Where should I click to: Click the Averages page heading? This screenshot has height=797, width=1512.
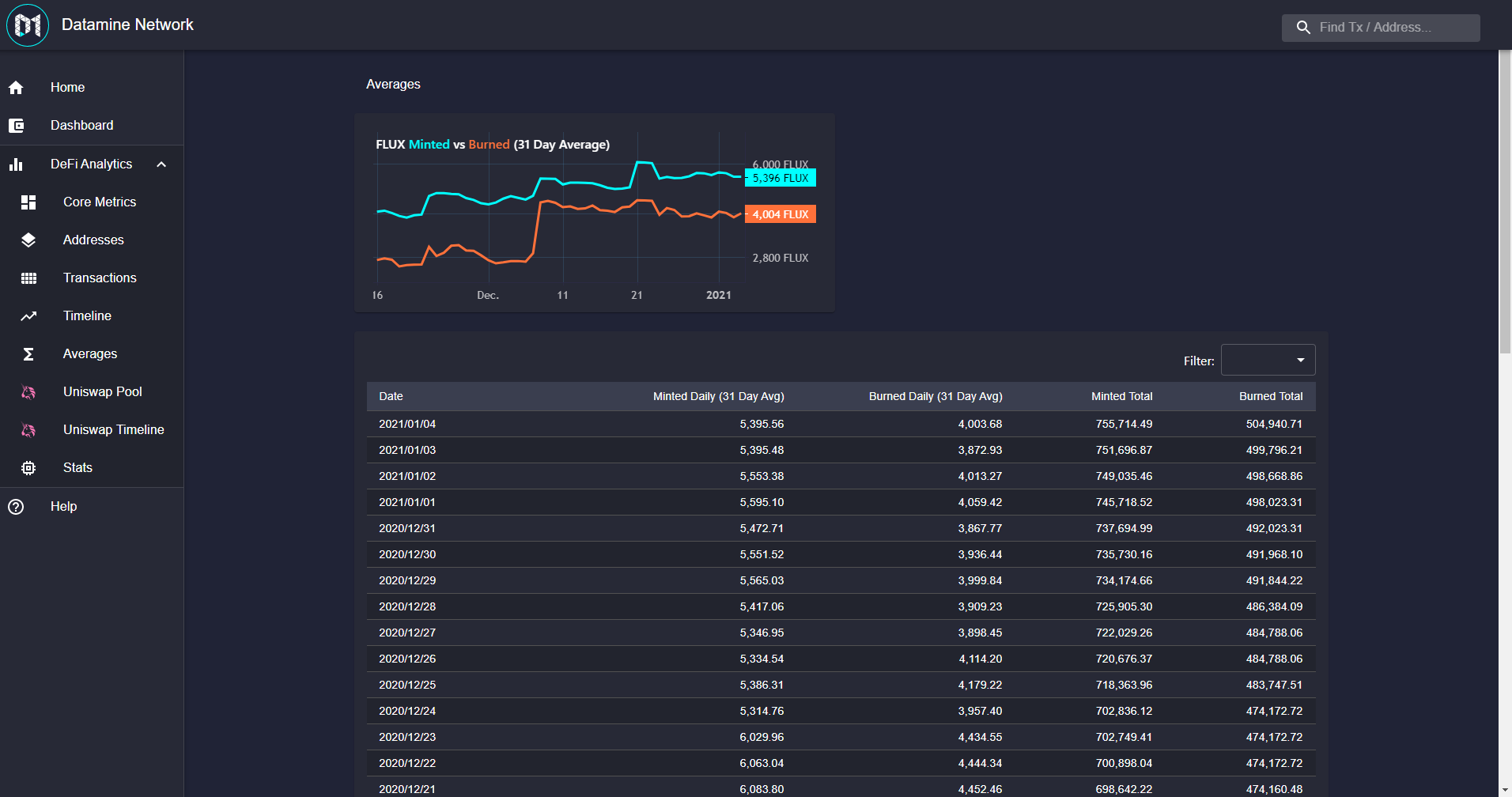point(393,84)
